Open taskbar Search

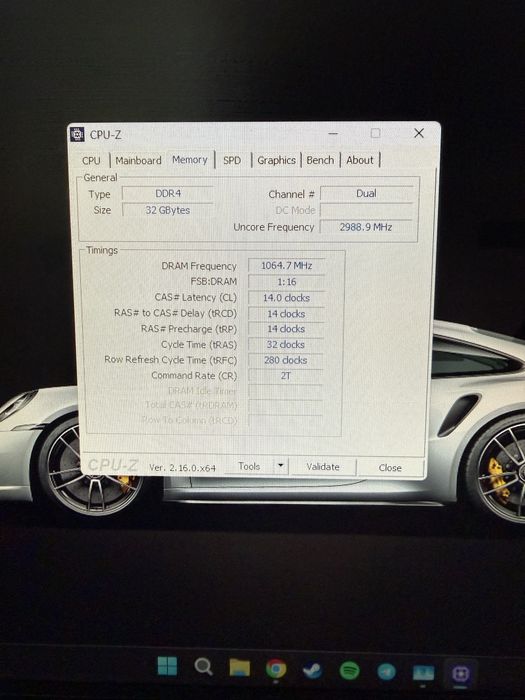204,667
